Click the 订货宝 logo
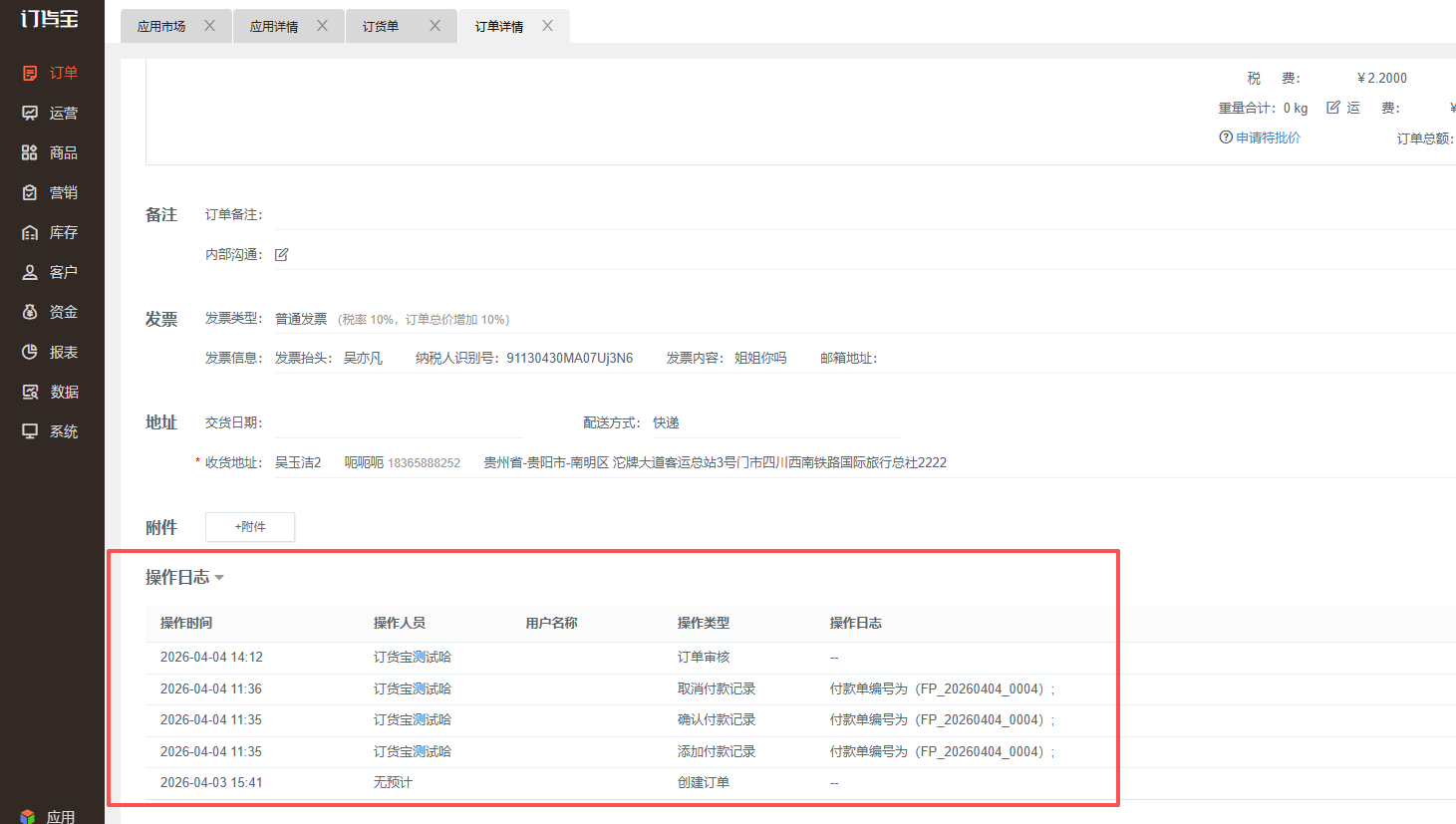 click(50, 17)
